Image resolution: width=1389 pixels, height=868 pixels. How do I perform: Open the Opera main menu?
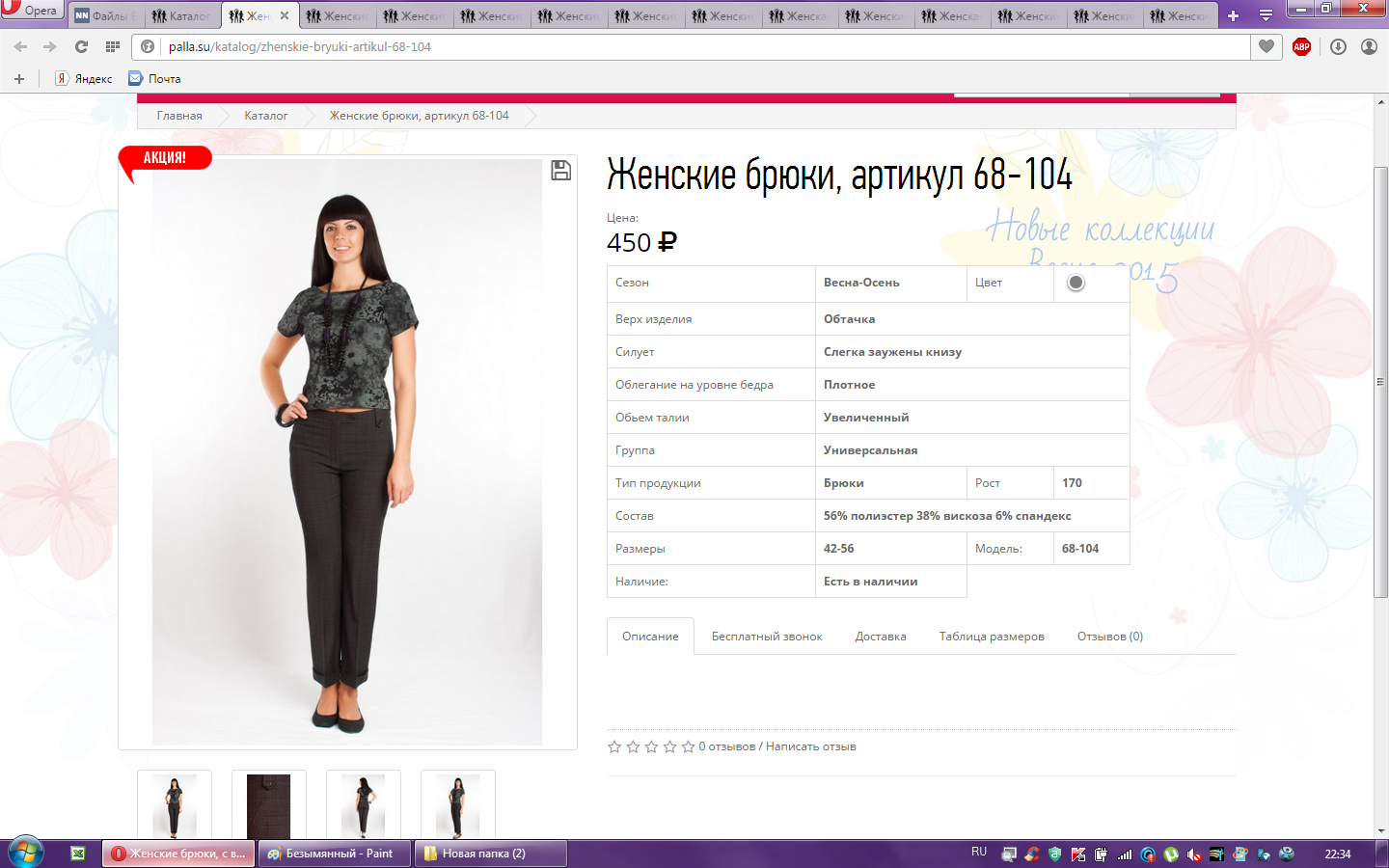click(x=31, y=10)
